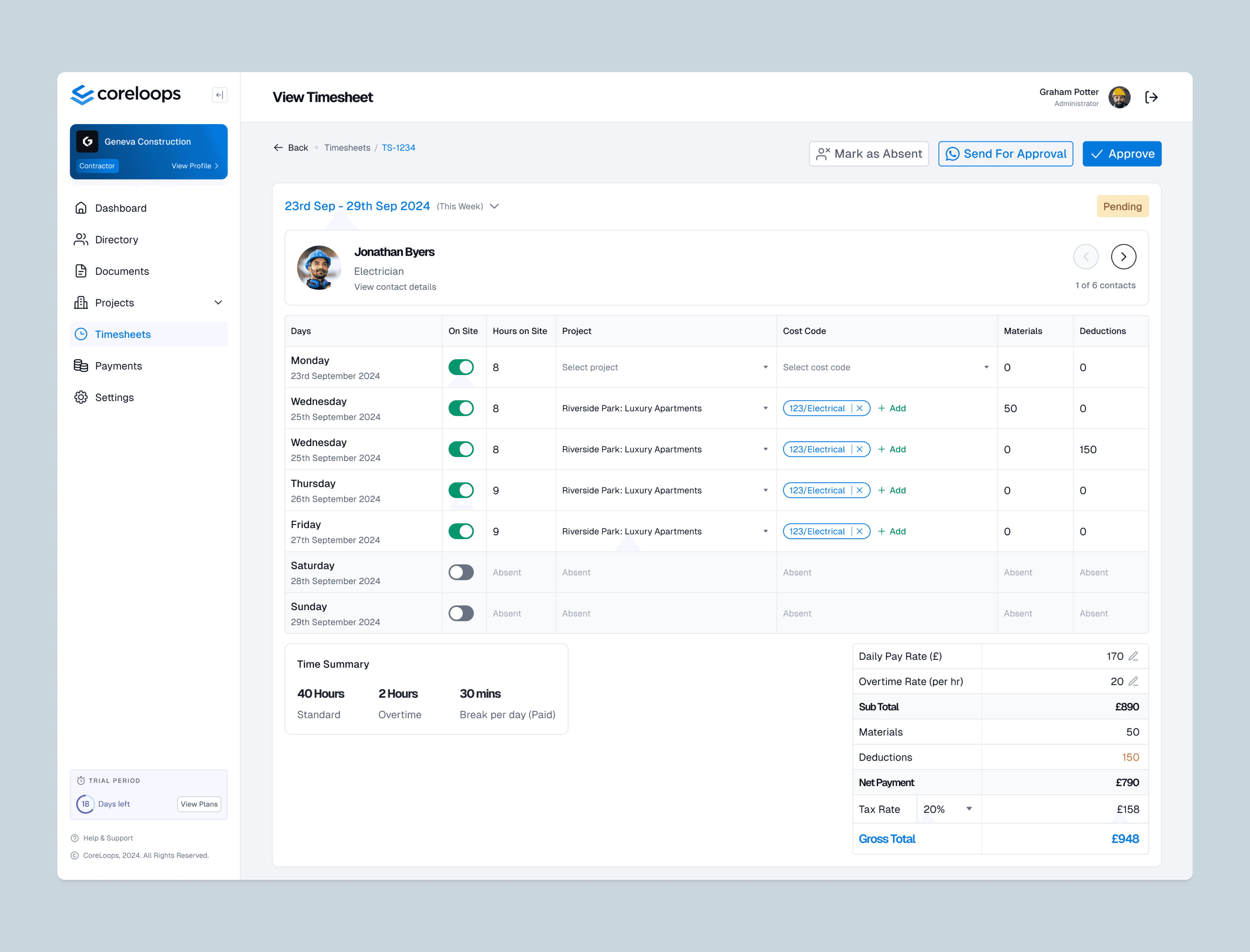Viewport: 1250px width, 952px height.
Task: Disable Friday's On Site toggle
Action: click(461, 532)
